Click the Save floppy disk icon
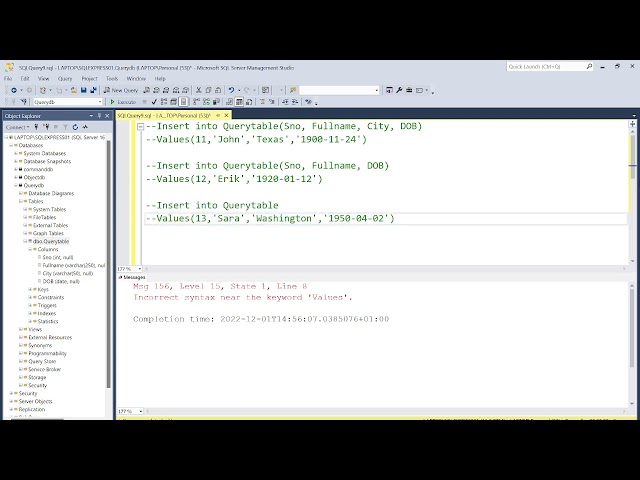 84,90
